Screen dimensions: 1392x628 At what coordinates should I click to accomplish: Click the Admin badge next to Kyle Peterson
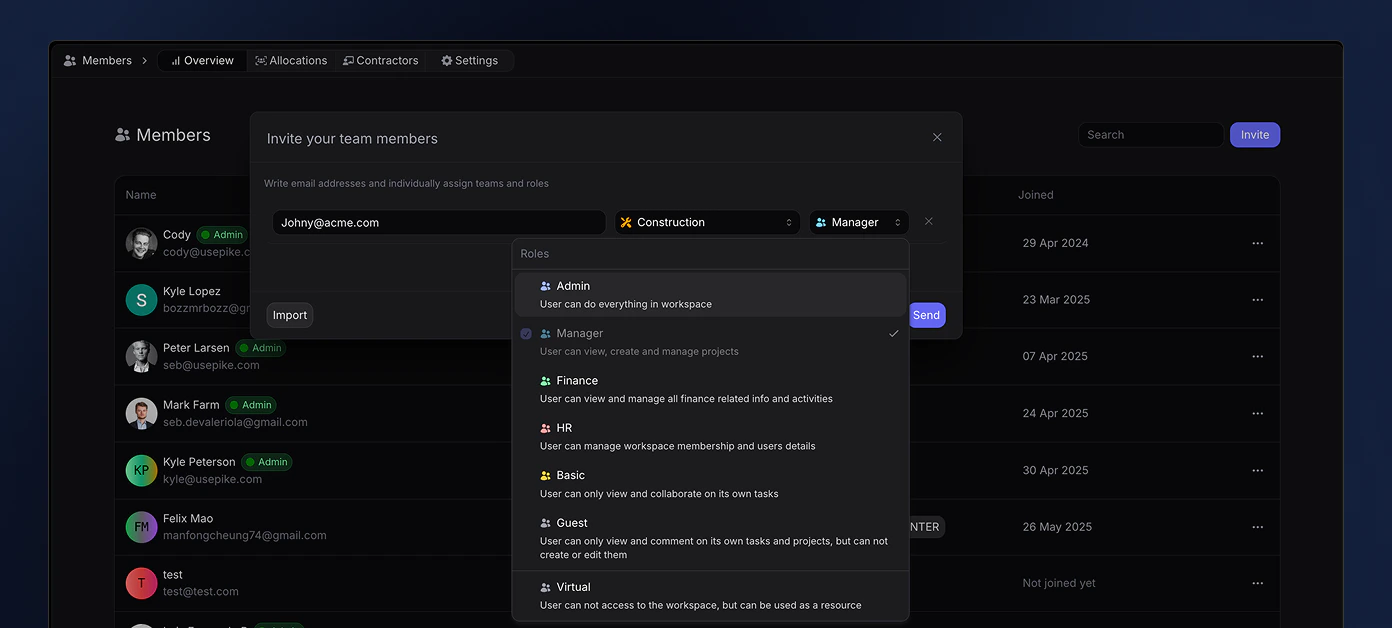point(267,462)
